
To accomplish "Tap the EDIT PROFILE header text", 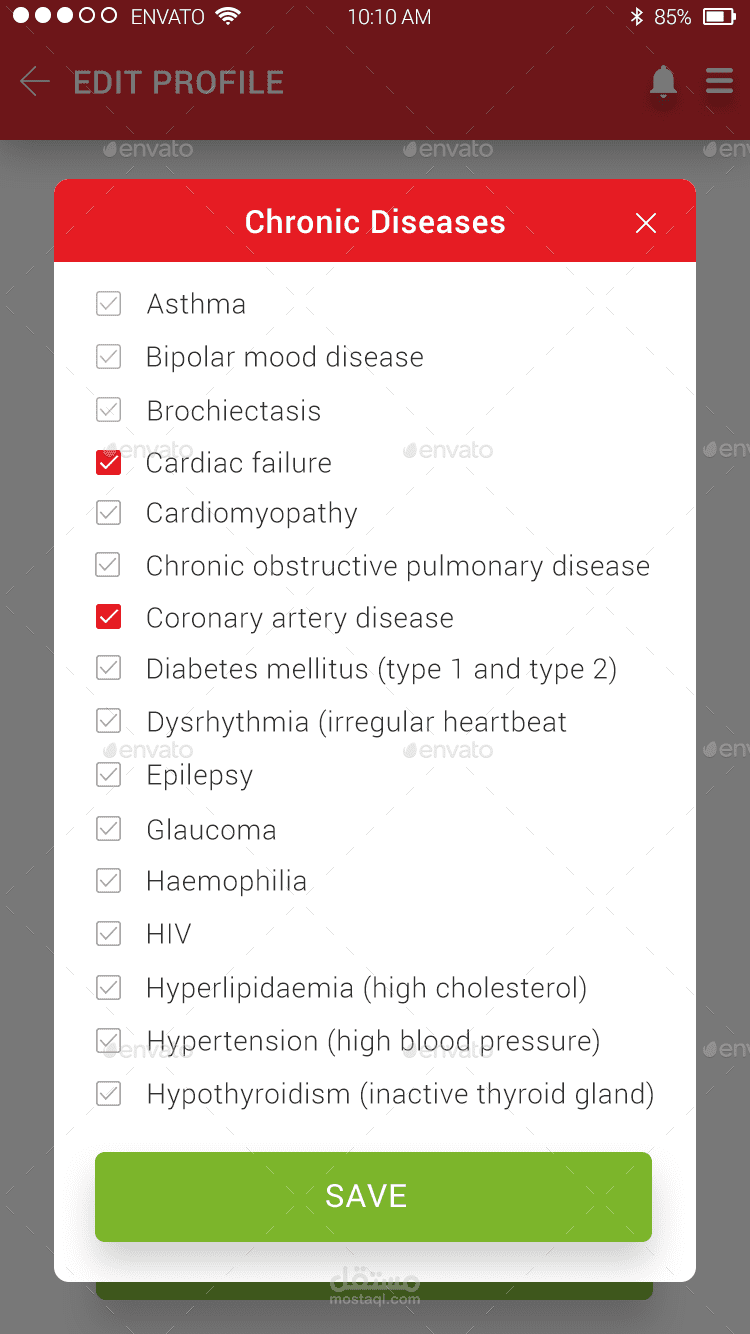I will tap(179, 82).
